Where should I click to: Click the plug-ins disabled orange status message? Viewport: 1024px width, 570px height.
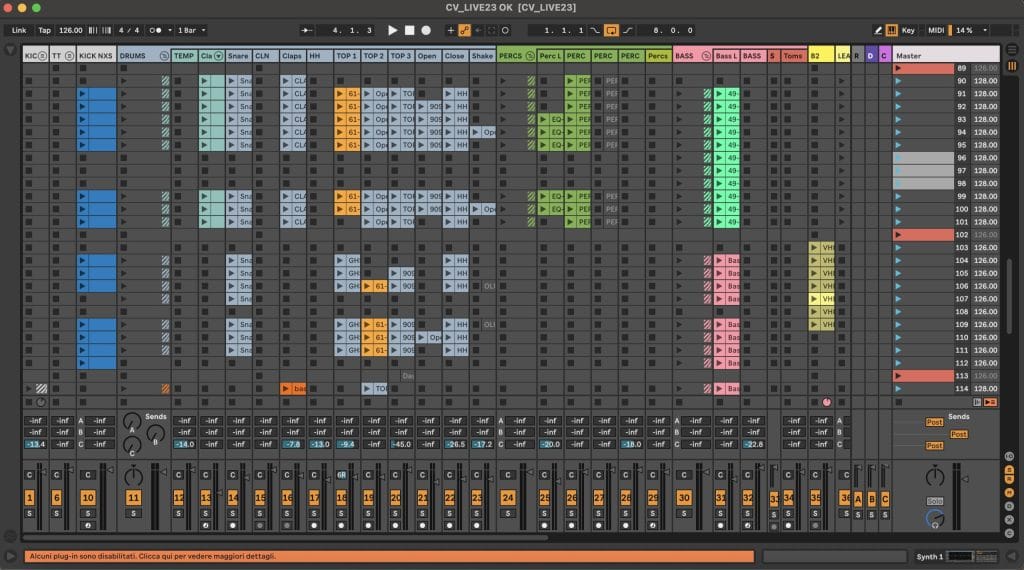pyautogui.click(x=389, y=556)
